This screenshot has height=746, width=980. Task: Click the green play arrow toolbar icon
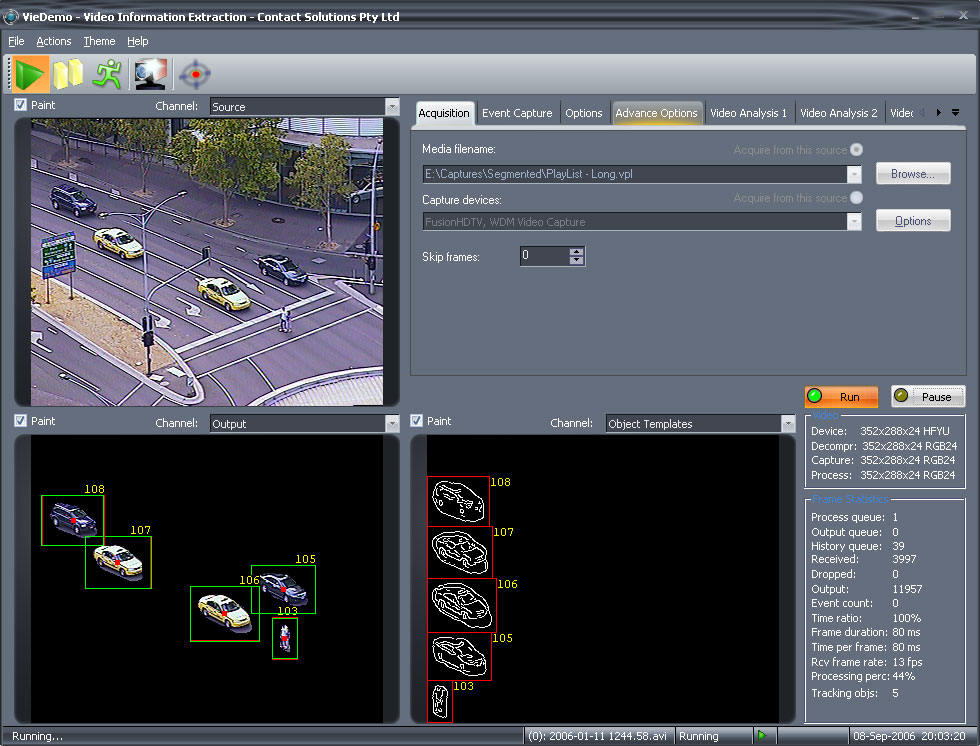(x=31, y=74)
